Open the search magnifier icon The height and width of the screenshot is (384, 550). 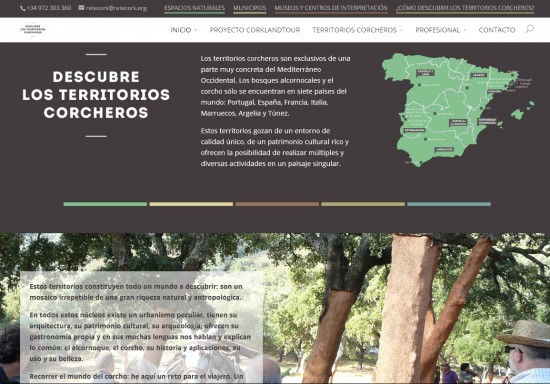pyautogui.click(x=530, y=29)
